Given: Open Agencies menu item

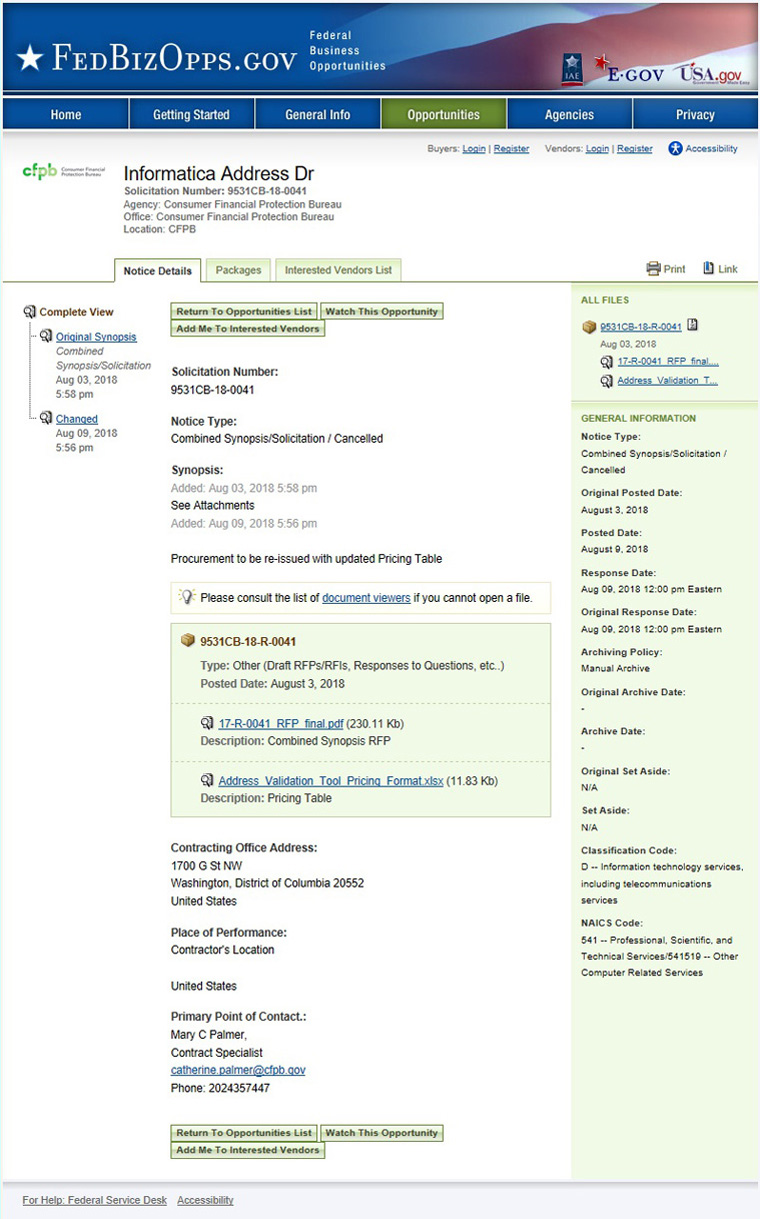Looking at the screenshot, I should coord(570,114).
